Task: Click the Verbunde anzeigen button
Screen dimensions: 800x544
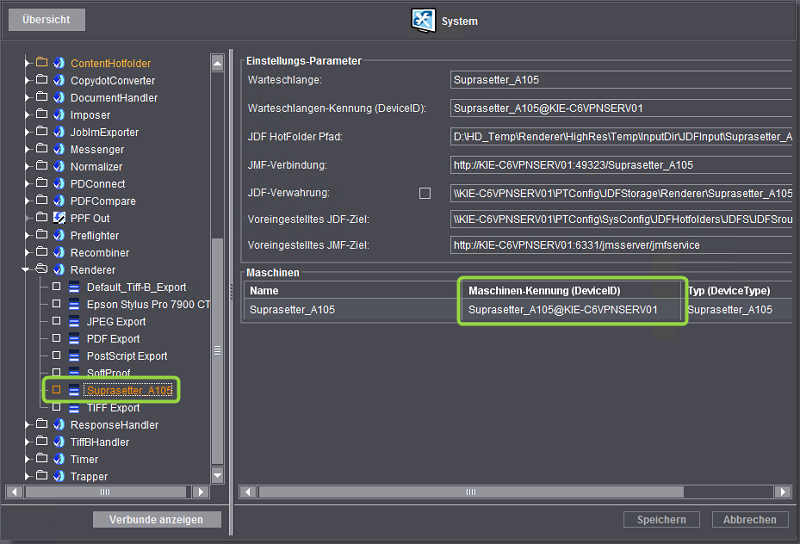Action: click(156, 519)
